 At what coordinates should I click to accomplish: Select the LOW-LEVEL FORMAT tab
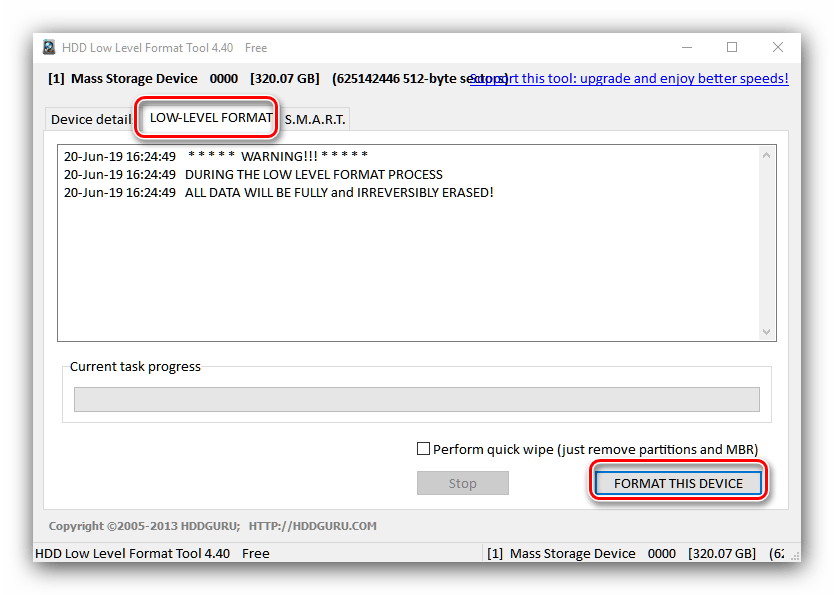[x=210, y=118]
